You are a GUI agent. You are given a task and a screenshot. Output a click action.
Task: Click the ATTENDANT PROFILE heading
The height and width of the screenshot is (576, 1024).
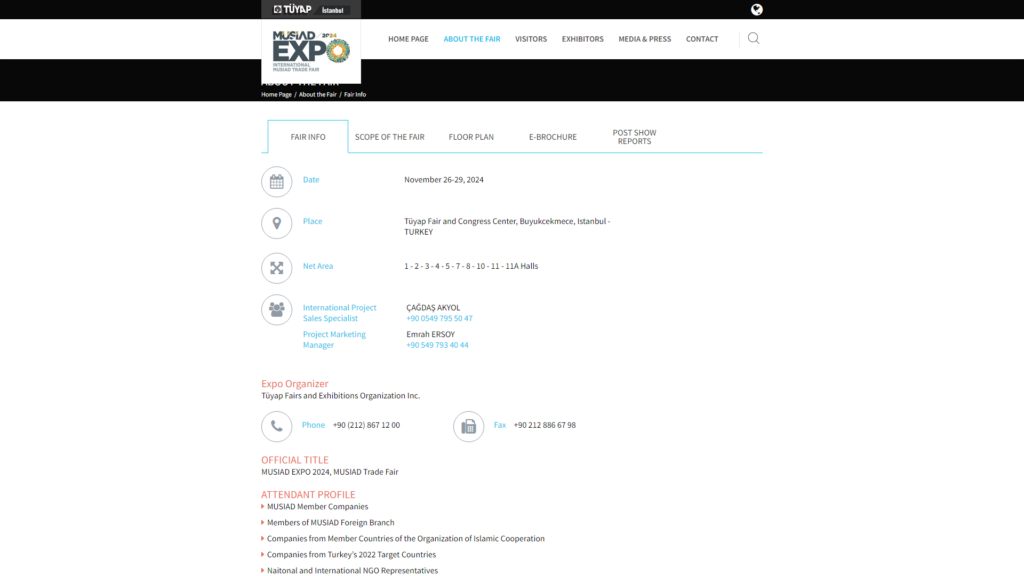pyautogui.click(x=308, y=495)
